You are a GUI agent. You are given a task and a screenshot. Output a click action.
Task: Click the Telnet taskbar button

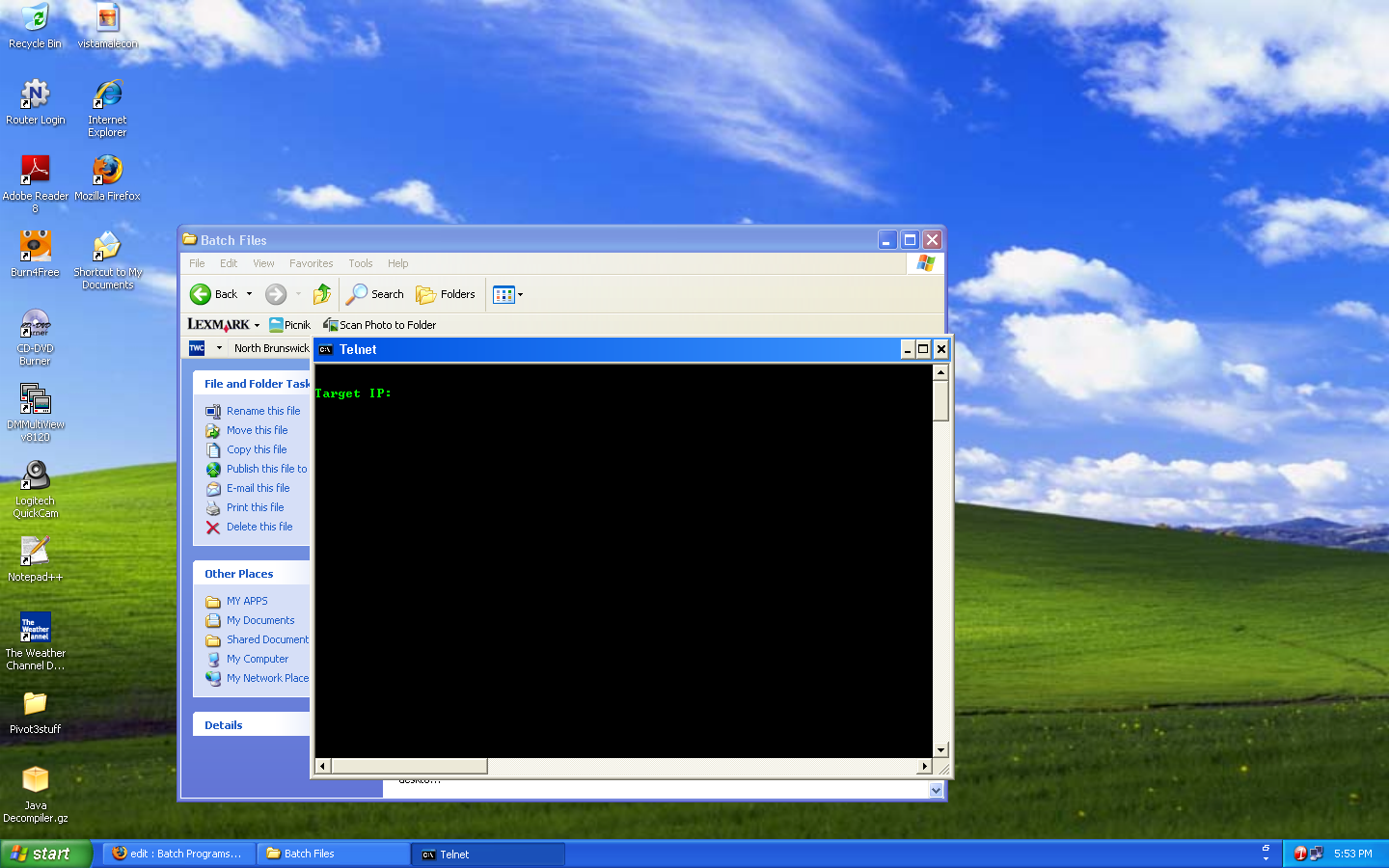coord(488,854)
